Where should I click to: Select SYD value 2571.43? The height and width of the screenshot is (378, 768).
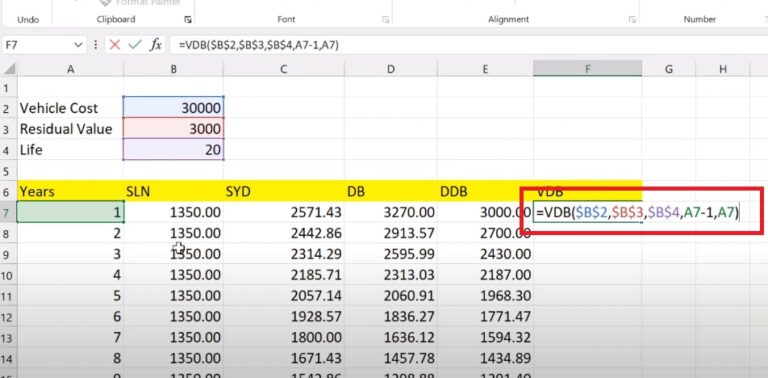coord(284,213)
